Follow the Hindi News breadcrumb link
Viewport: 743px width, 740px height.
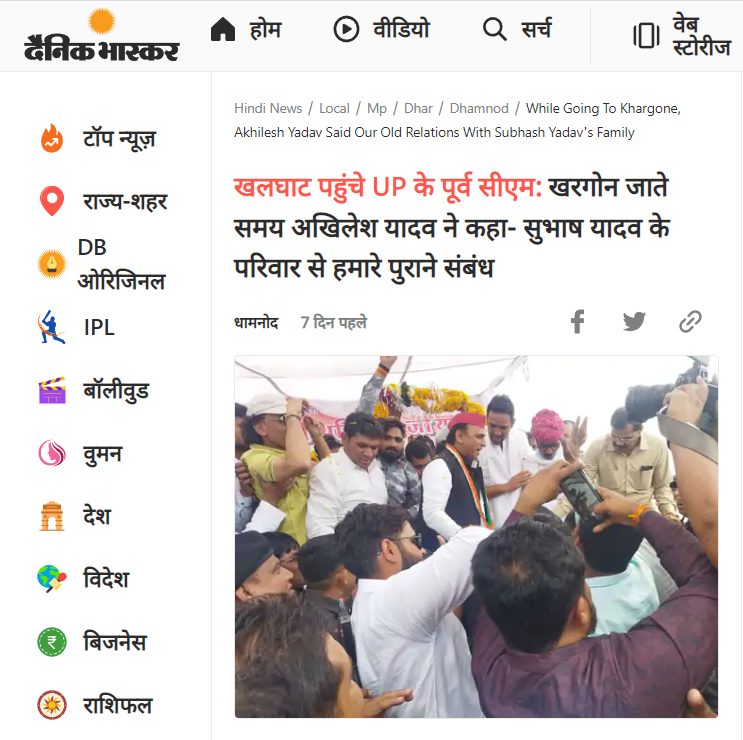coord(268,108)
